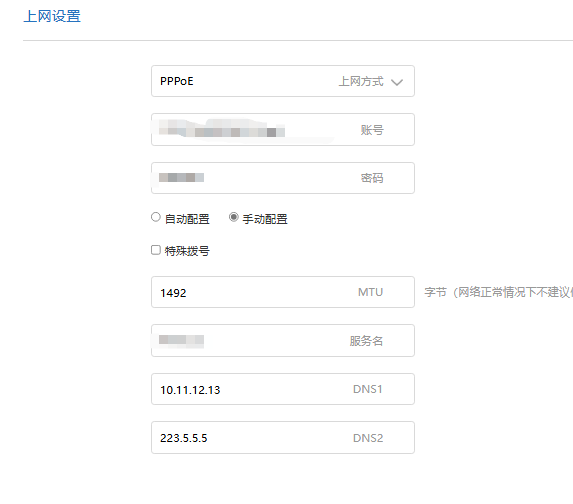Enable the 特殊拨号 checkbox
Image resolution: width=573 pixels, height=504 pixels.
pos(156,250)
